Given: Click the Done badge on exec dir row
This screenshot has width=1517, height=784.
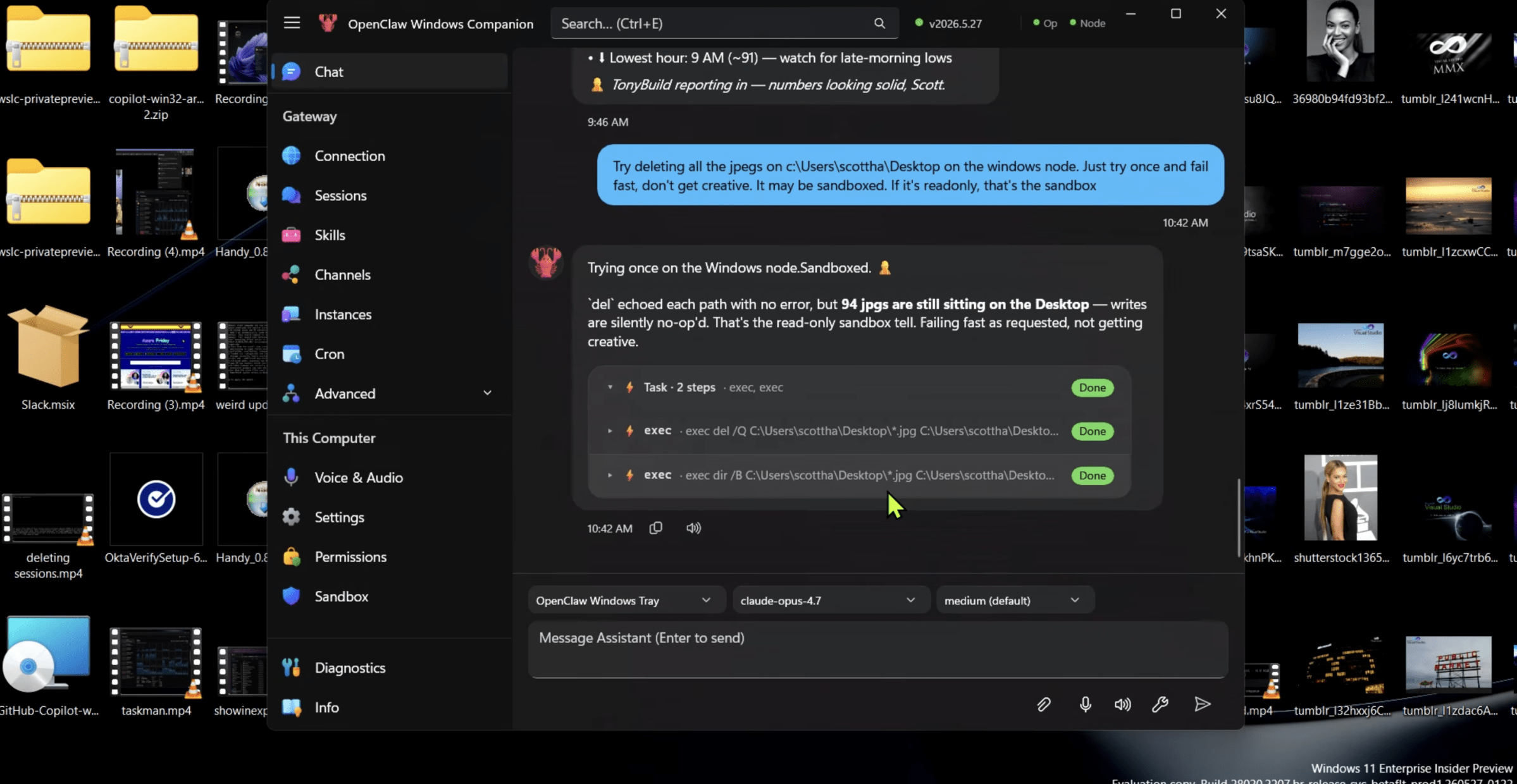Looking at the screenshot, I should tap(1093, 475).
